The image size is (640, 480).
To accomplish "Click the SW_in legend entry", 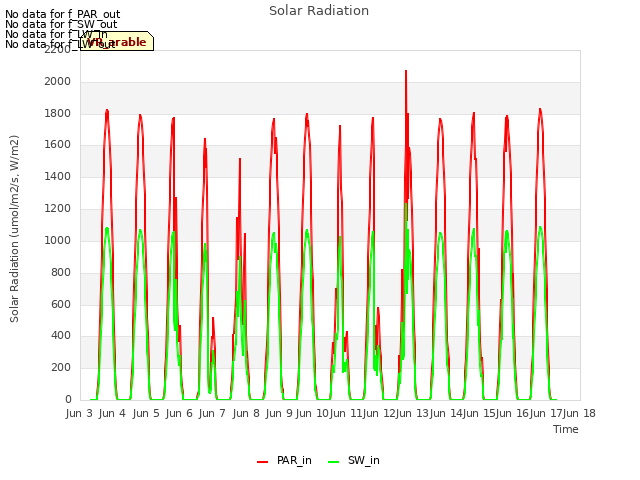I will [353, 460].
